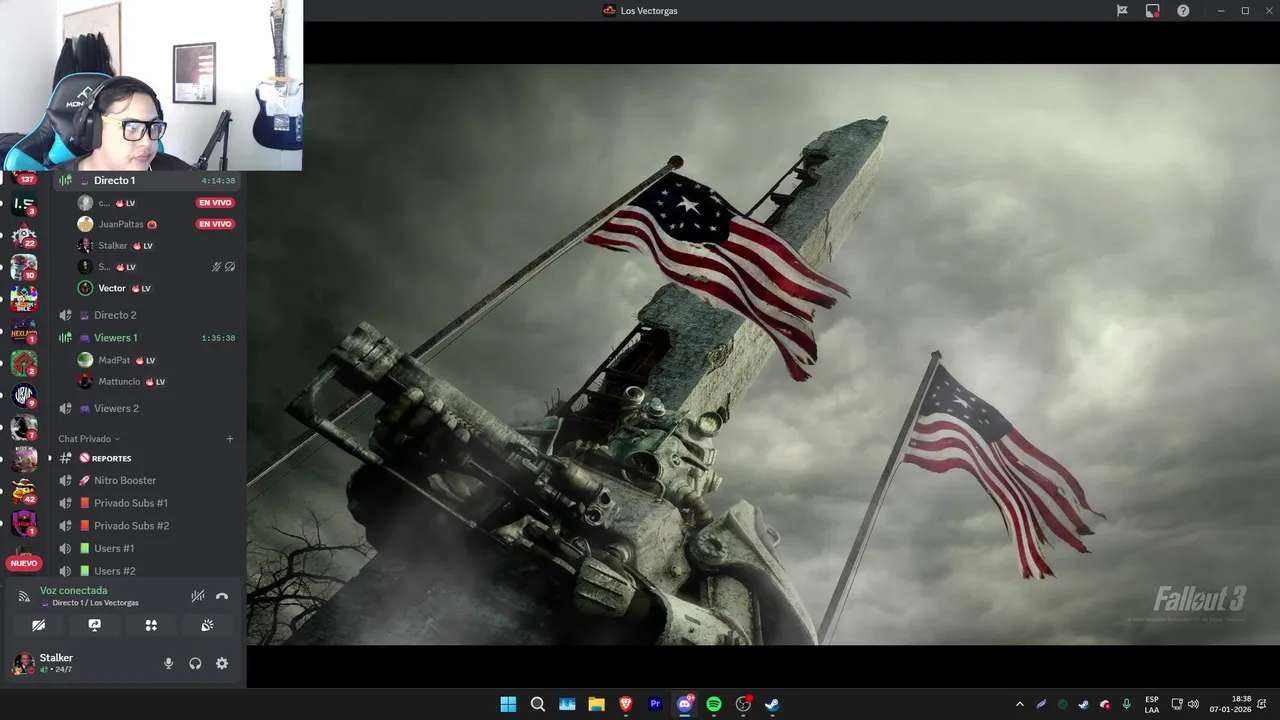Viewport: 1280px width, 720px height.
Task: Join the Users #1 voice channel
Action: (x=148, y=548)
